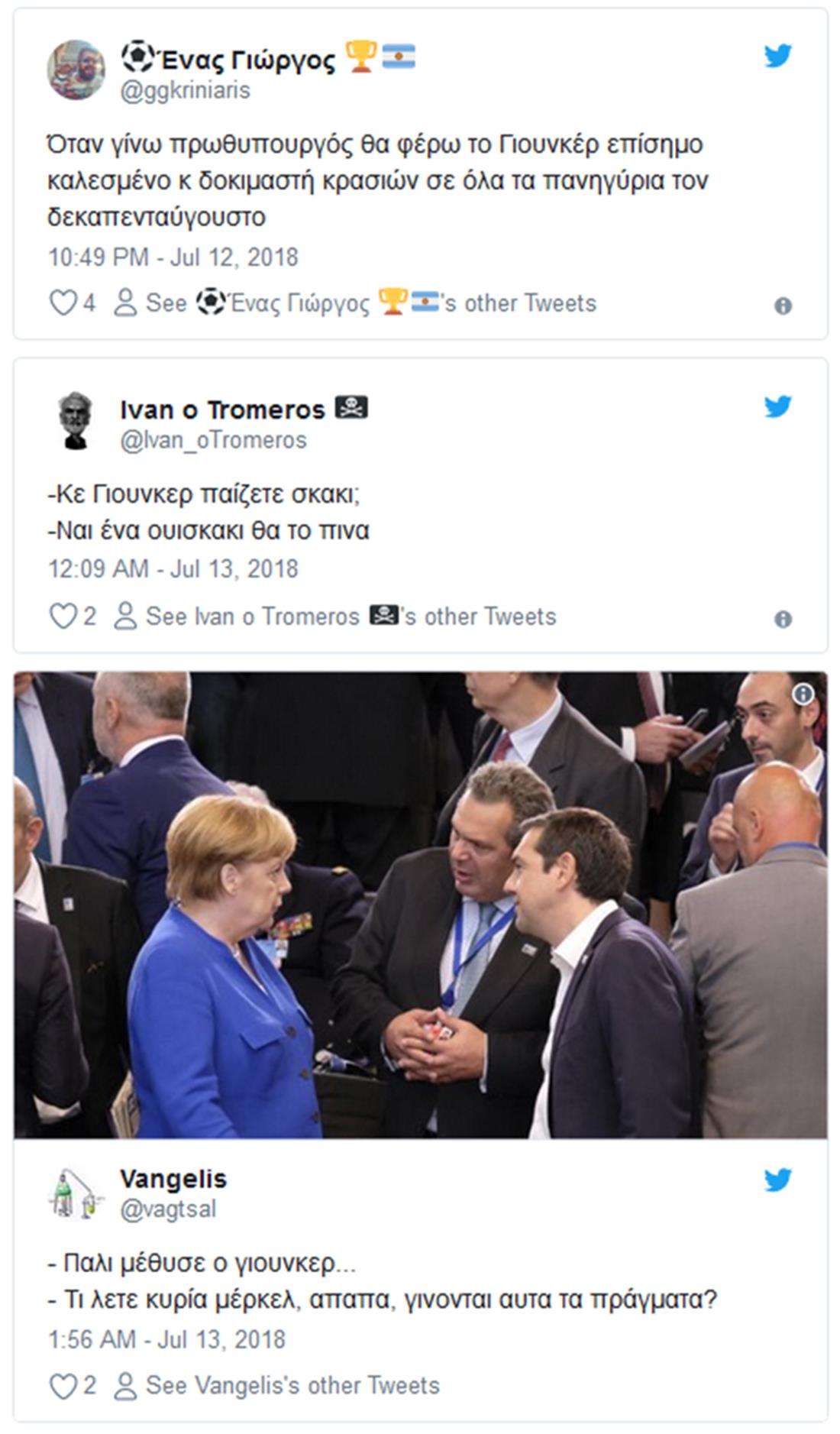
Task: Open info icon on Ivan o Tromeros tweet
Action: click(783, 620)
